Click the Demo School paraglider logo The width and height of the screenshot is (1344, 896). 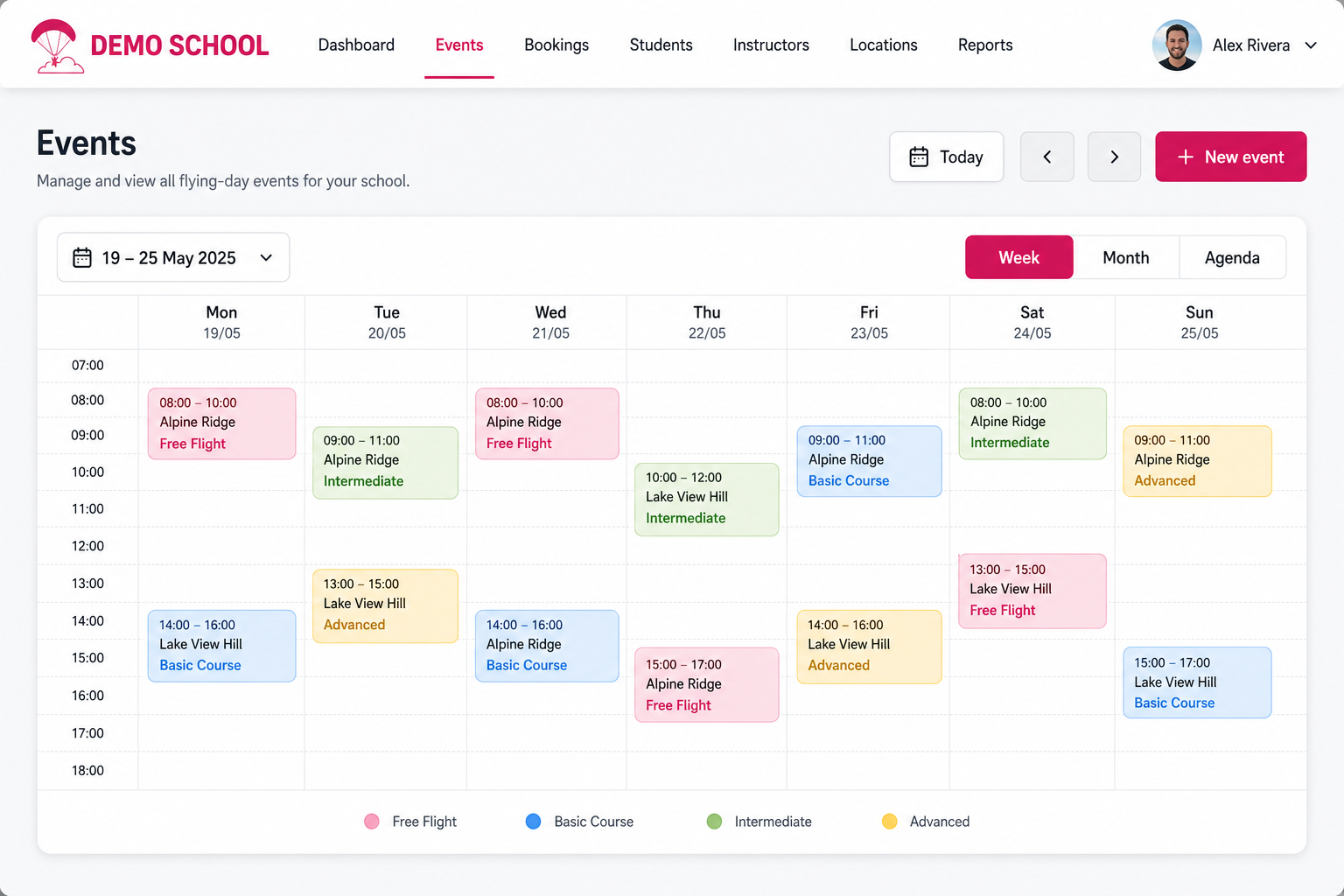57,46
